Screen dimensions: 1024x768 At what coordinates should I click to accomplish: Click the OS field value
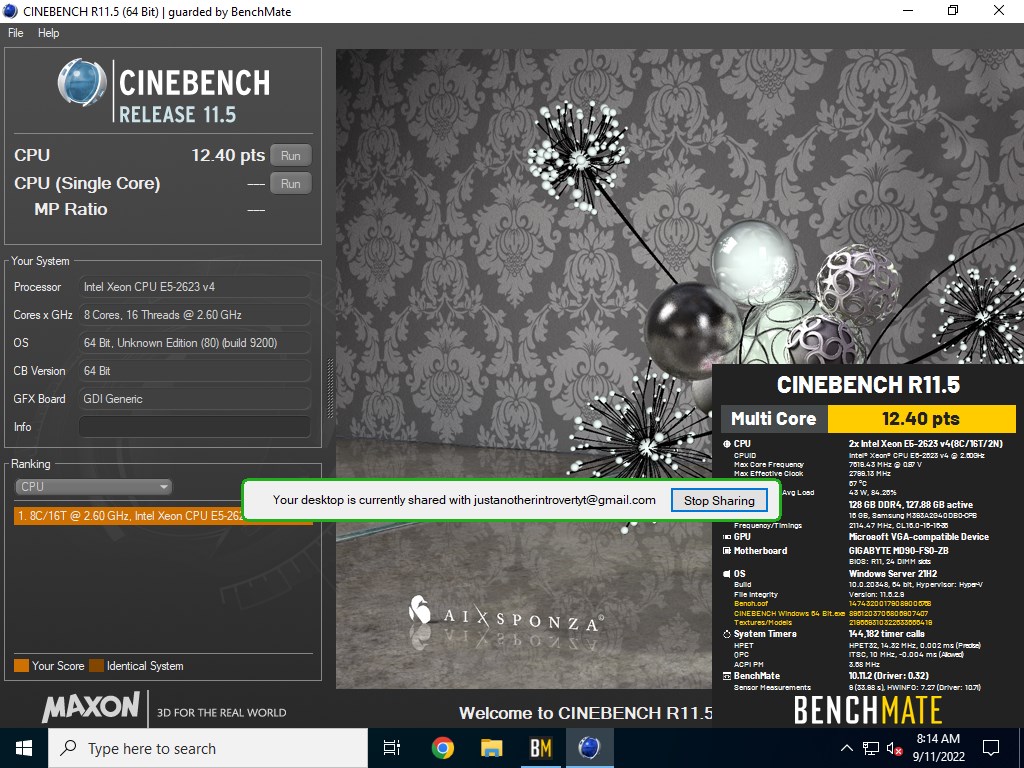tap(195, 343)
